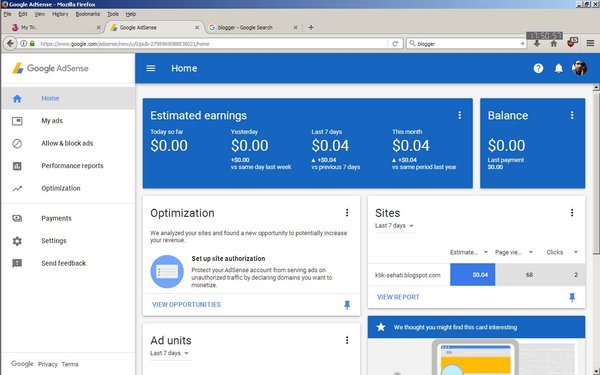Reload the page
Image resolution: width=600 pixels, height=375 pixels.
[395, 44]
